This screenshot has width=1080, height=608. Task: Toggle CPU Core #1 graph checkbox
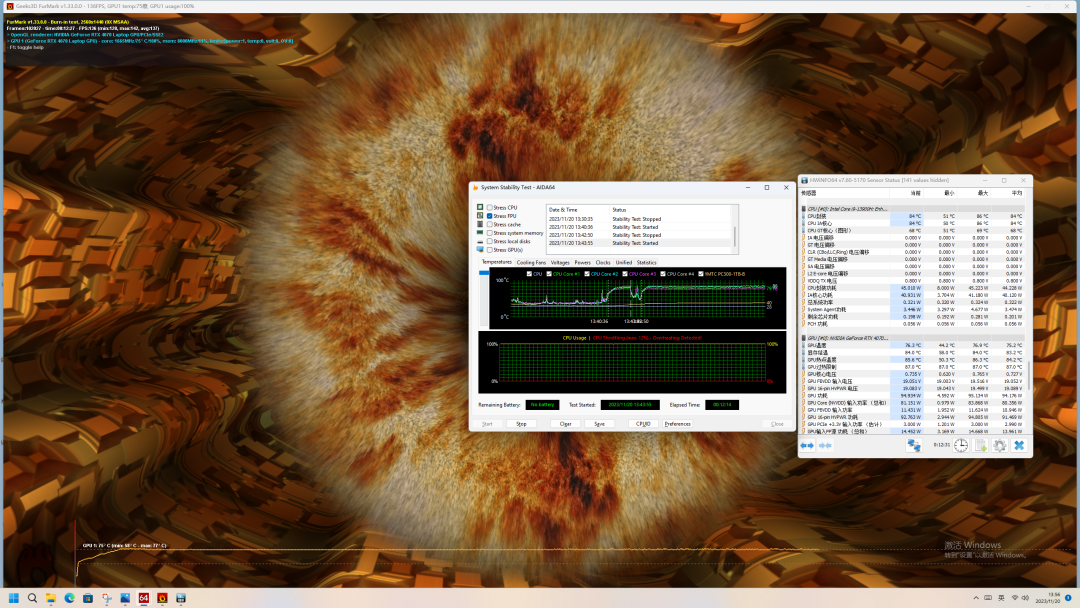point(549,274)
